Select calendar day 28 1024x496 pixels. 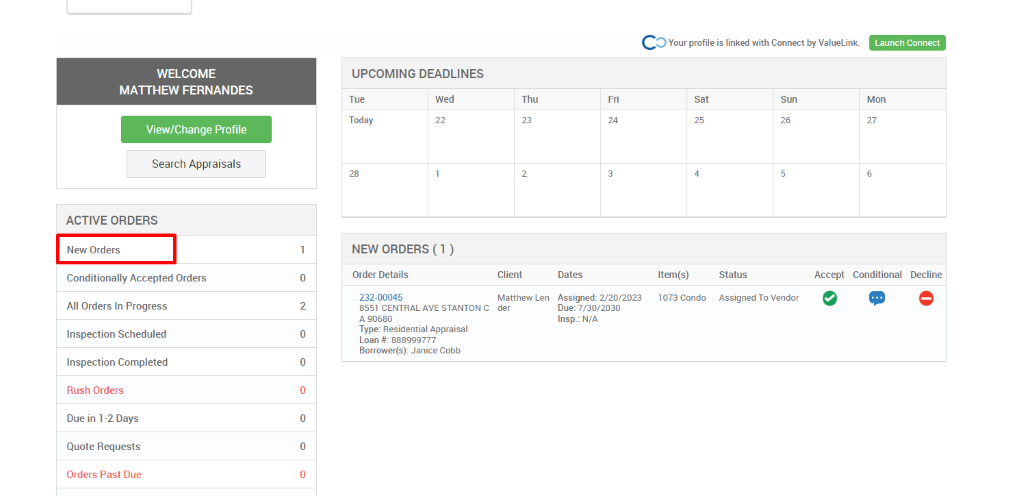coord(385,190)
